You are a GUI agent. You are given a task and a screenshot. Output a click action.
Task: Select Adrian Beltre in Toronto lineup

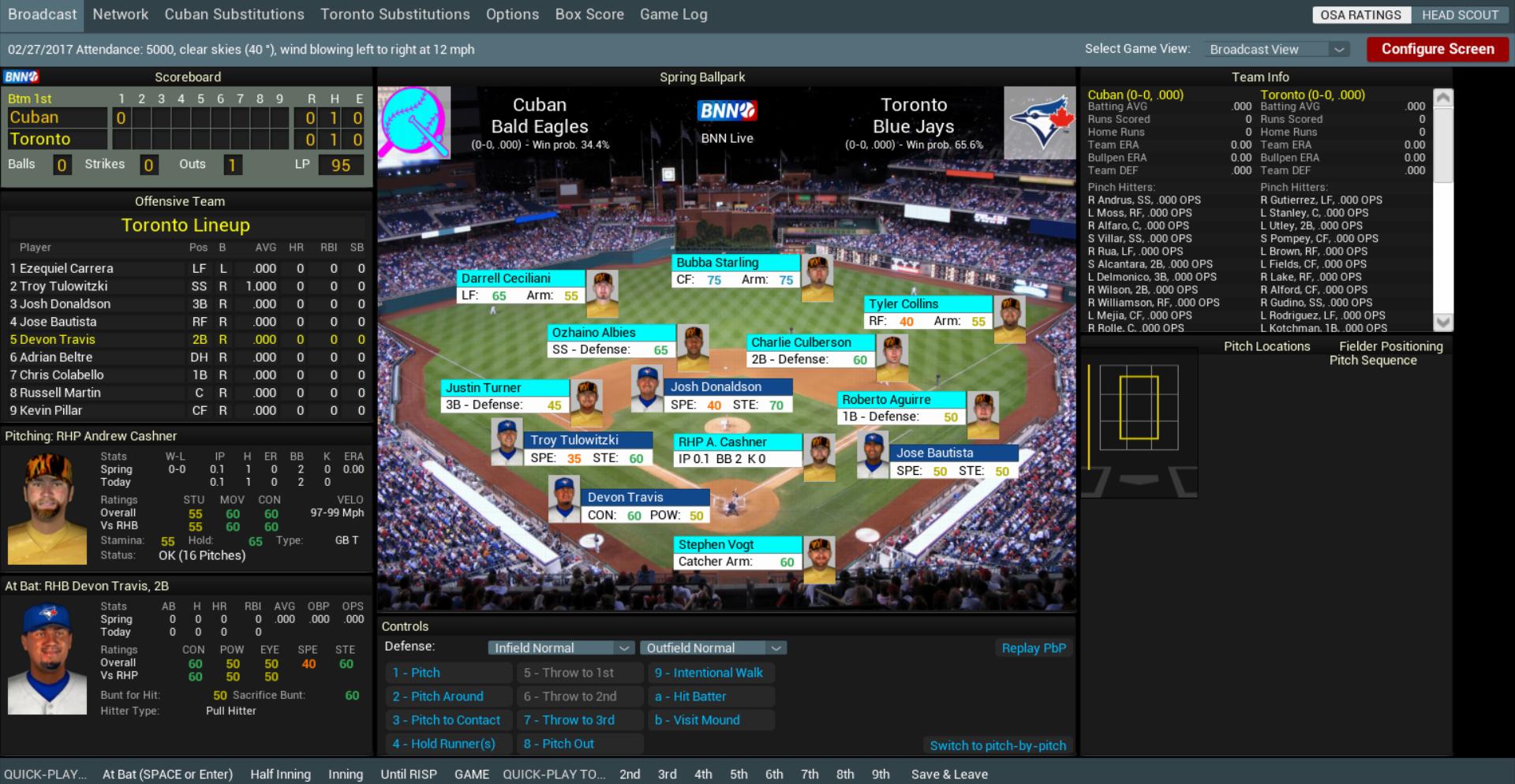tap(188, 357)
